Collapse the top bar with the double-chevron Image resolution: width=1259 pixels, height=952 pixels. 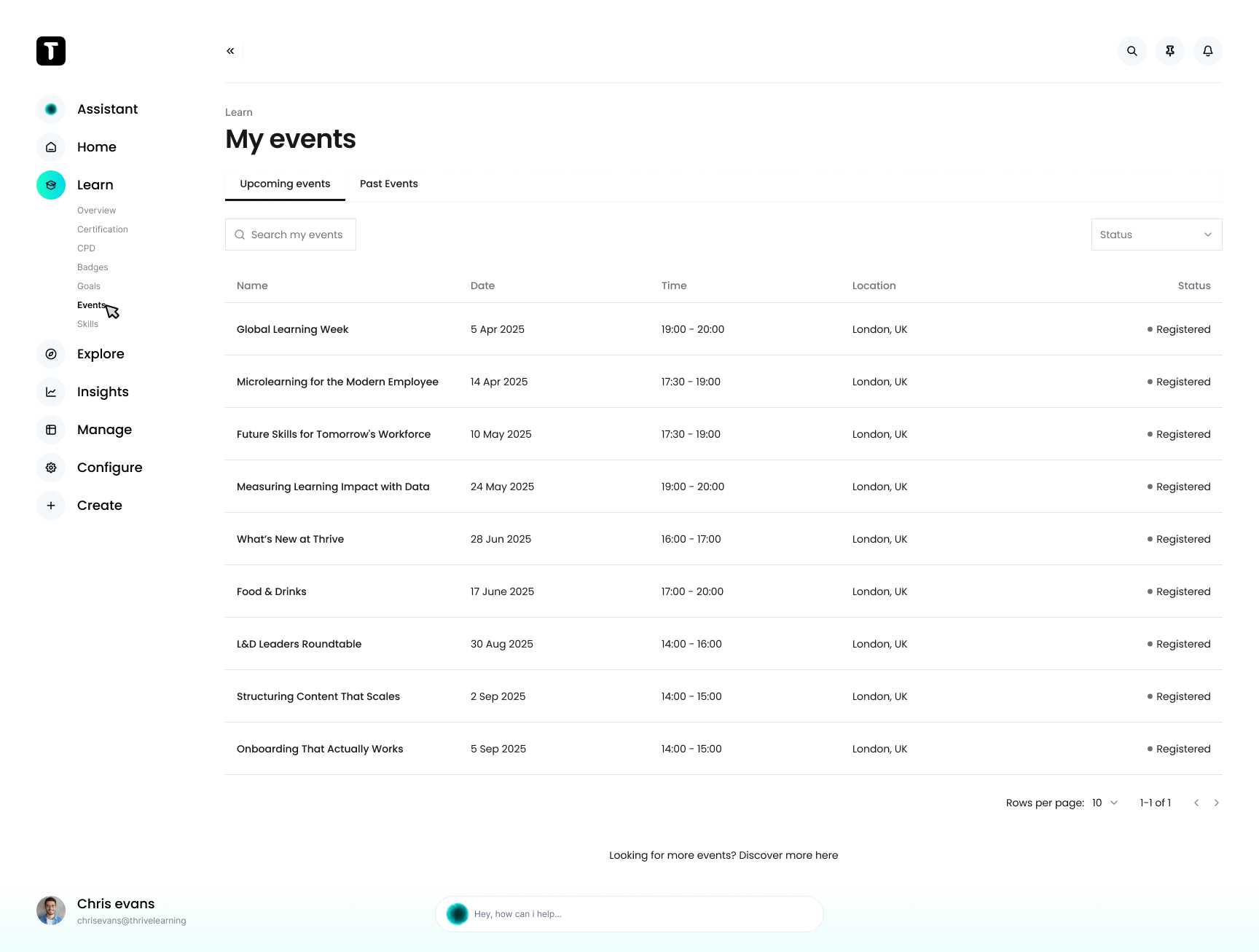pyautogui.click(x=230, y=50)
